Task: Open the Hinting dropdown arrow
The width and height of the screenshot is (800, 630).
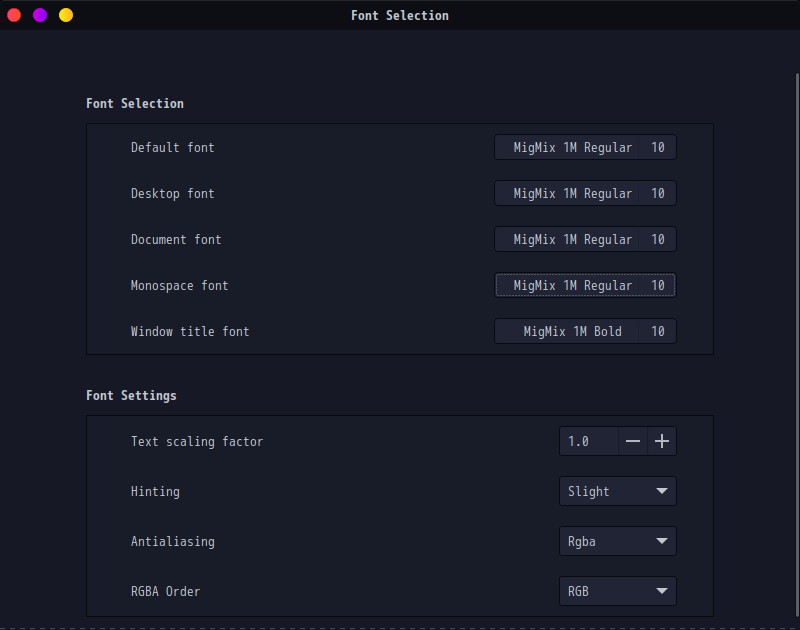Action: tap(661, 491)
